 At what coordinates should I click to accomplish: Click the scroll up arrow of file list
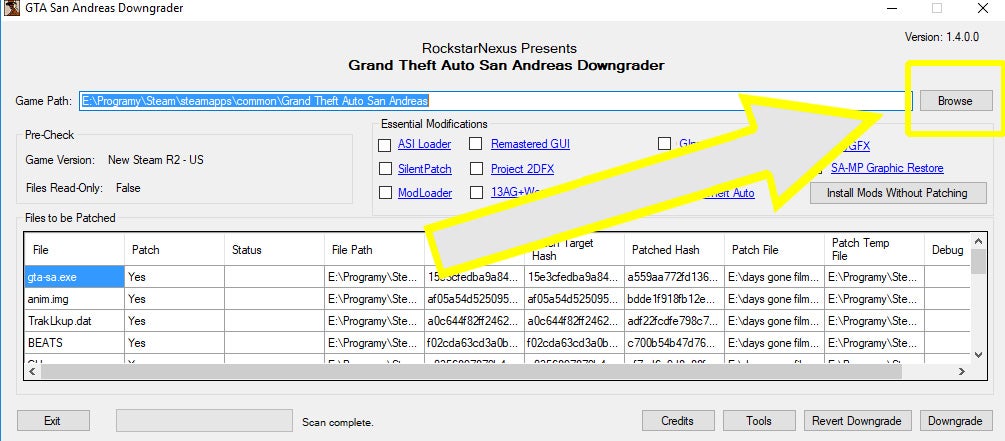pos(977,242)
